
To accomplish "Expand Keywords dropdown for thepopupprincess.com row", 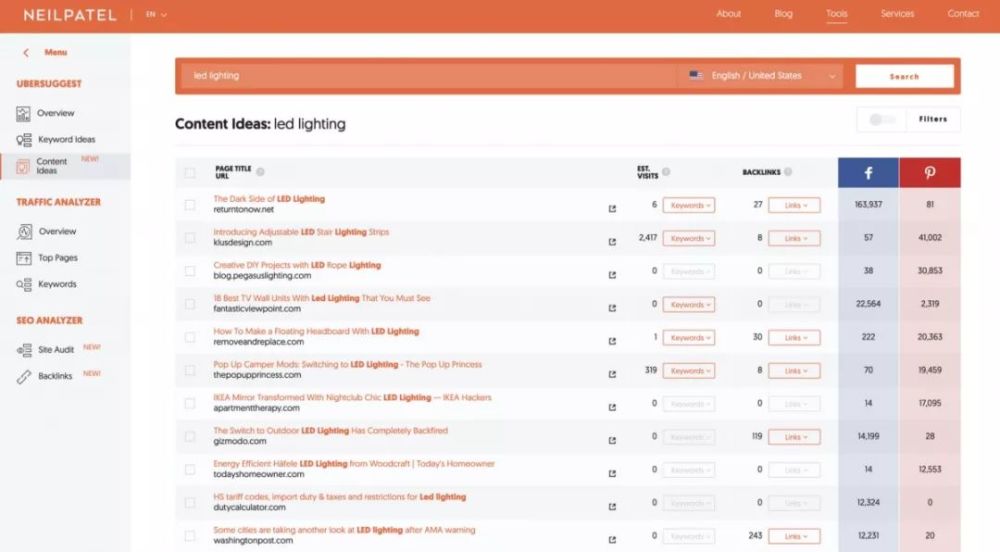I will (689, 371).
